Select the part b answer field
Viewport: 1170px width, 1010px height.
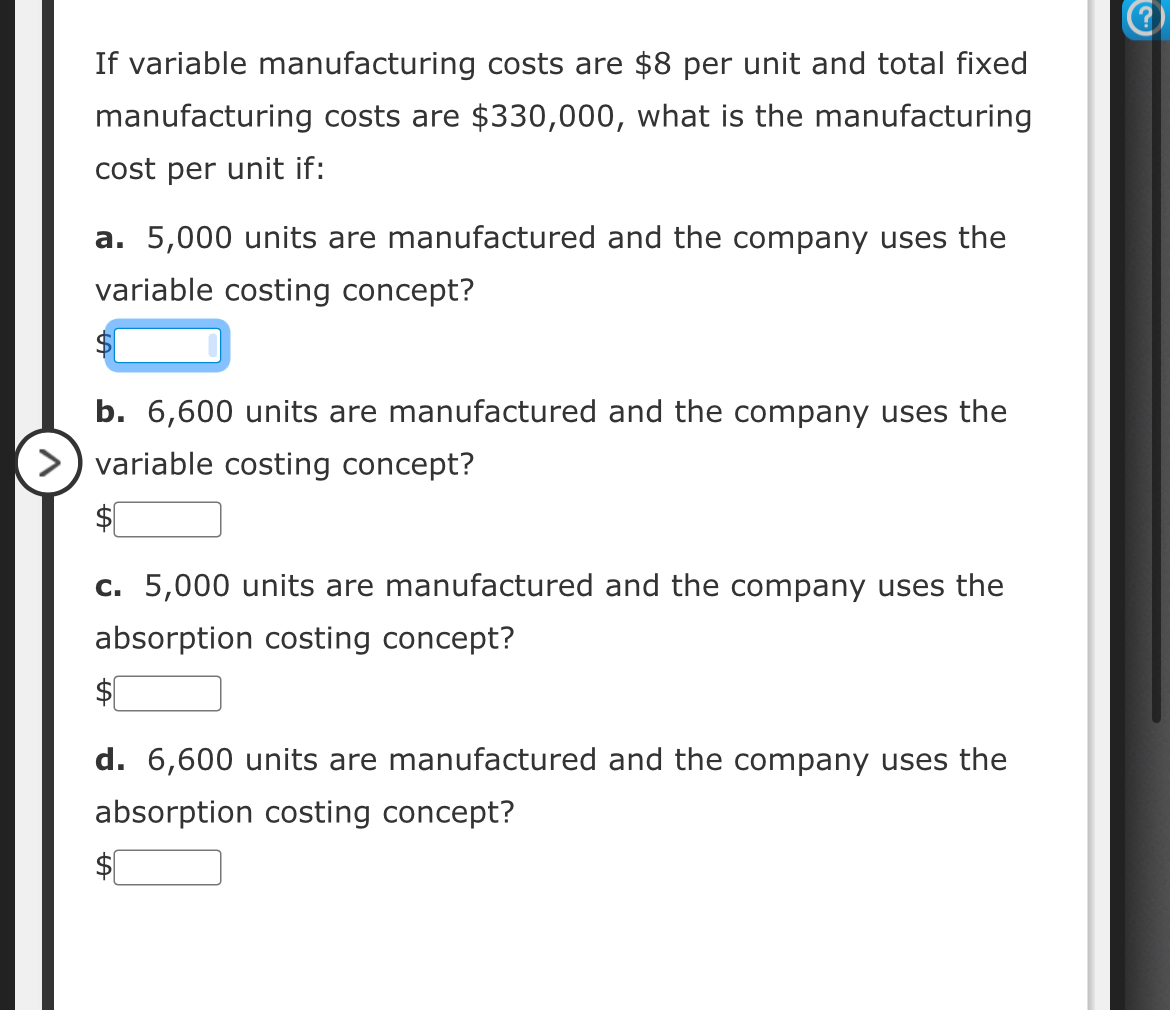(x=167, y=518)
